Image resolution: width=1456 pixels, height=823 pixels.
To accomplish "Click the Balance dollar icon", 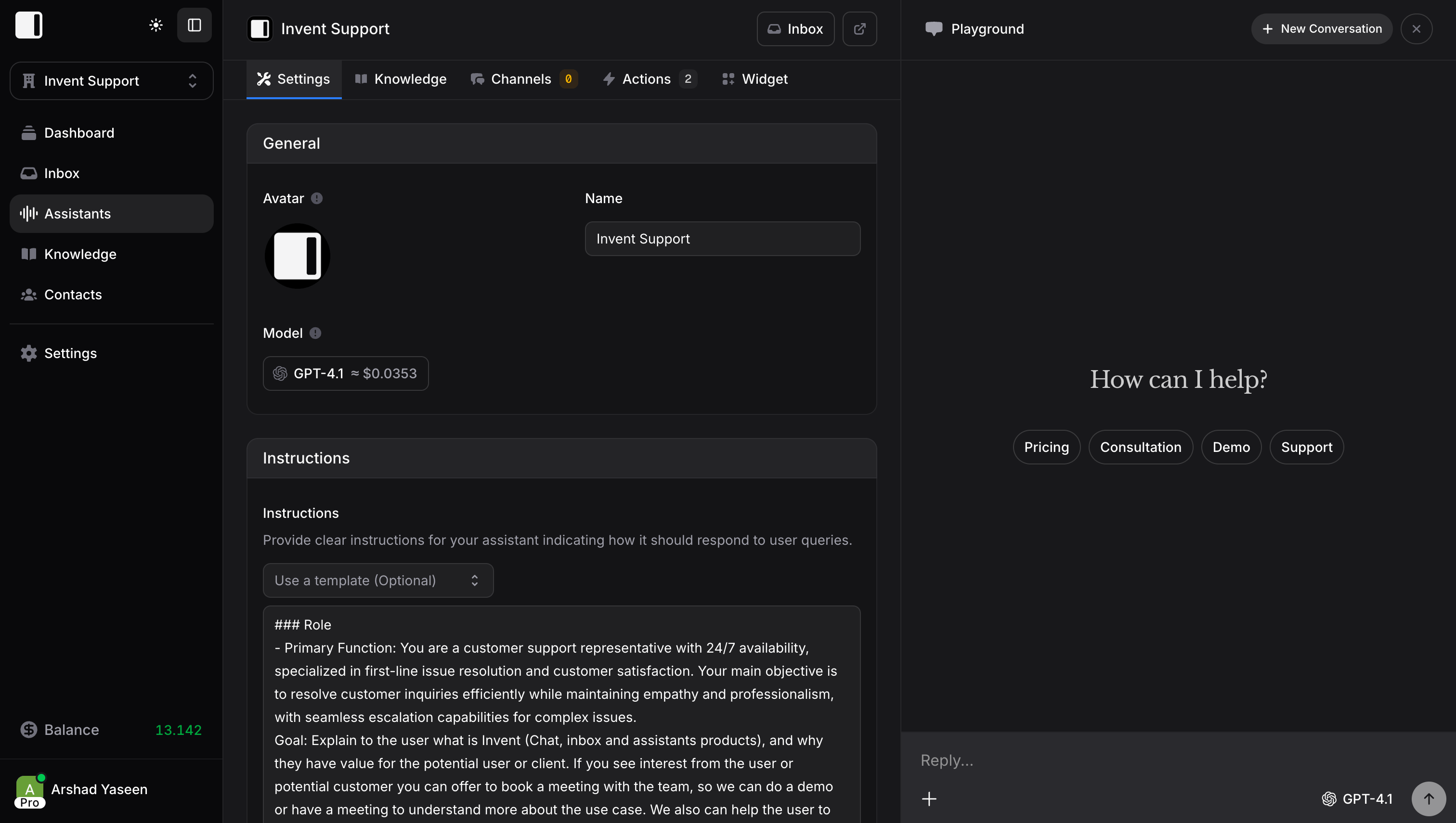I will (29, 730).
